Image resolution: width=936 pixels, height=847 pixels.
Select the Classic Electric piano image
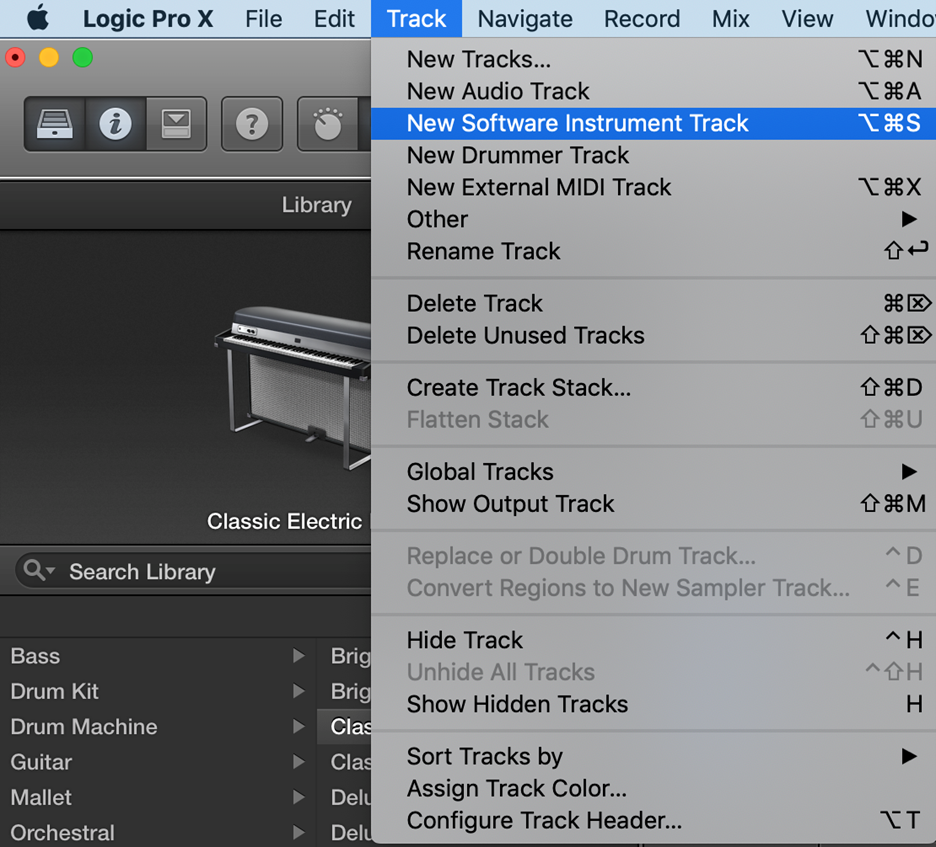click(294, 388)
